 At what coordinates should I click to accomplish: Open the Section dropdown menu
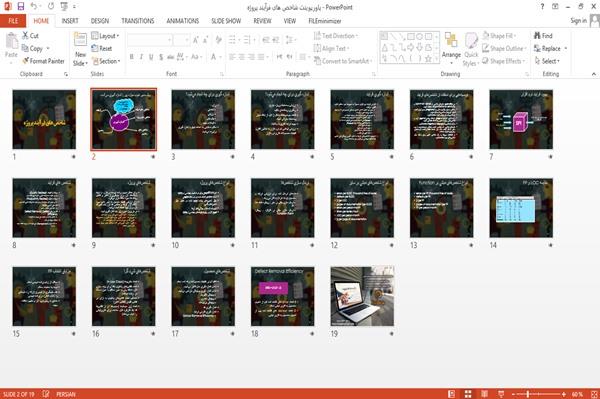[x=106, y=61]
